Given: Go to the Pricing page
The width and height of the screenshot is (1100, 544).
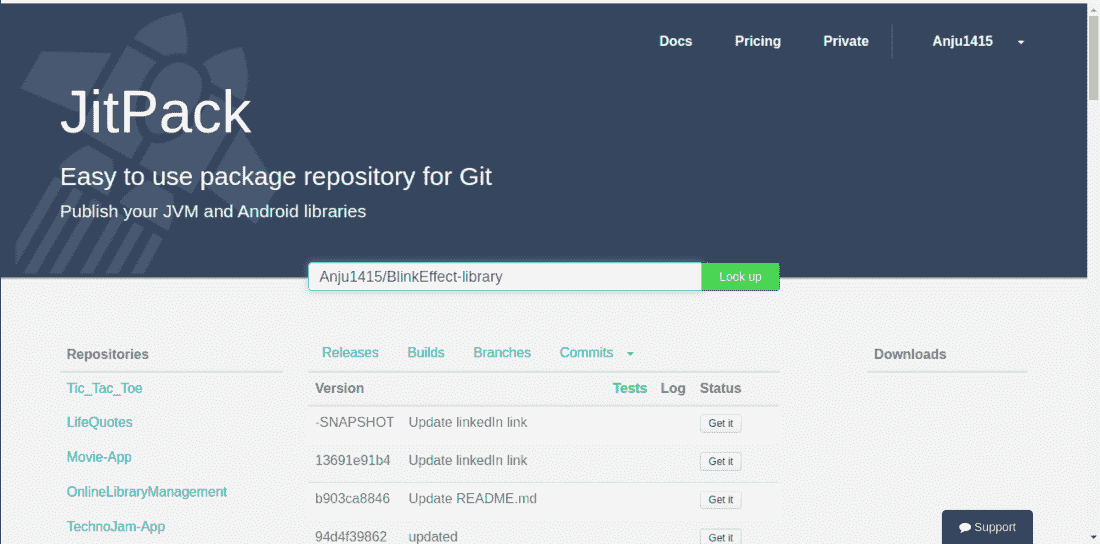Looking at the screenshot, I should click(x=757, y=41).
